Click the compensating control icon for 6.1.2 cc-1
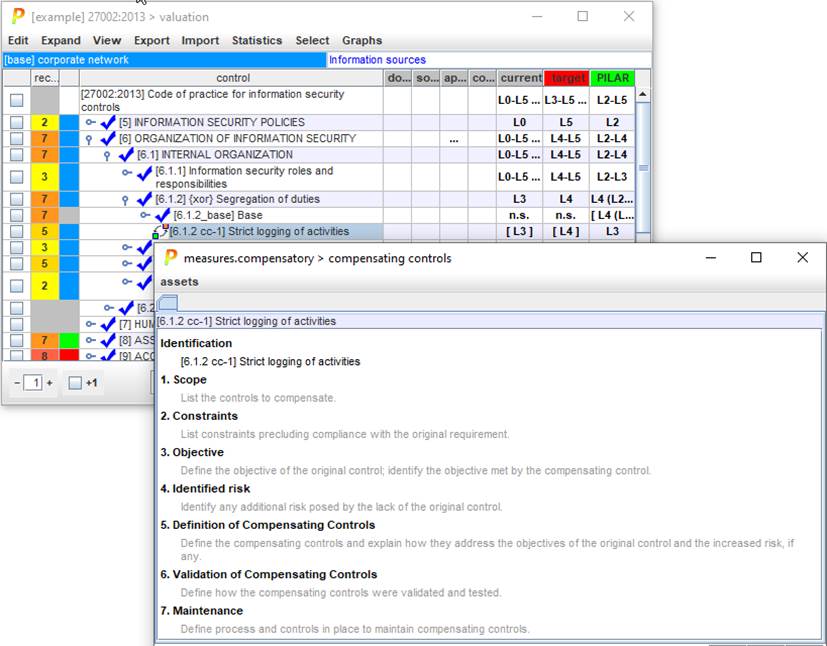This screenshot has width=827, height=646. tap(159, 231)
